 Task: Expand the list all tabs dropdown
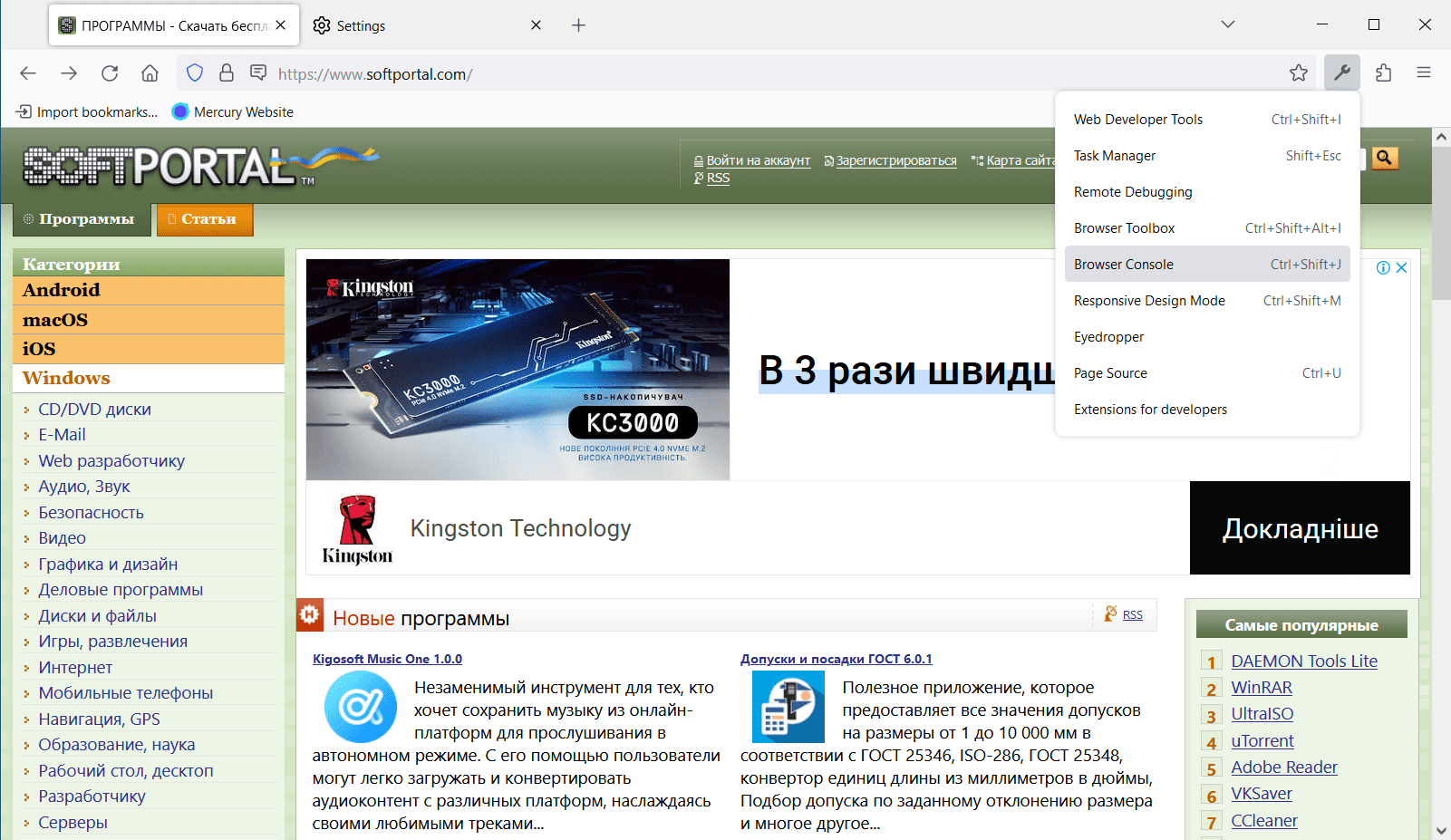1228,24
